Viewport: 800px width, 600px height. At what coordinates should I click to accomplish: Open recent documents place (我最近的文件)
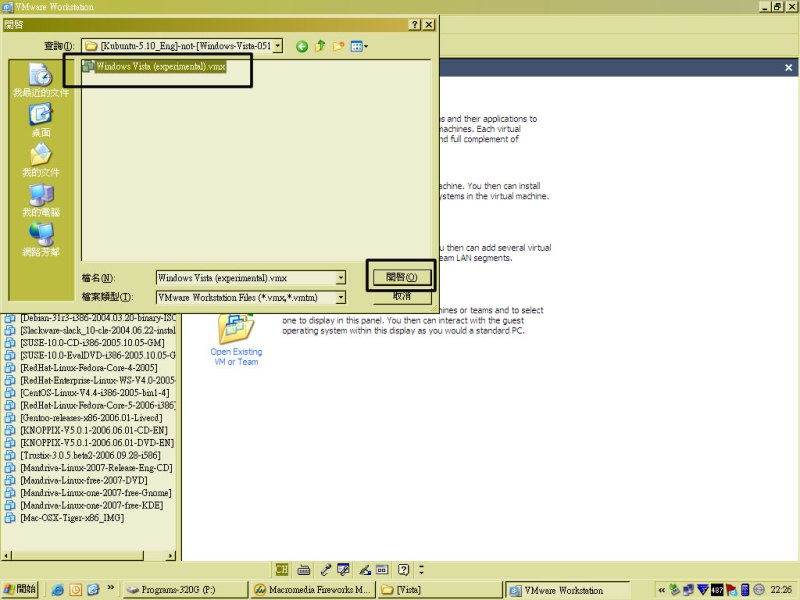click(x=41, y=80)
